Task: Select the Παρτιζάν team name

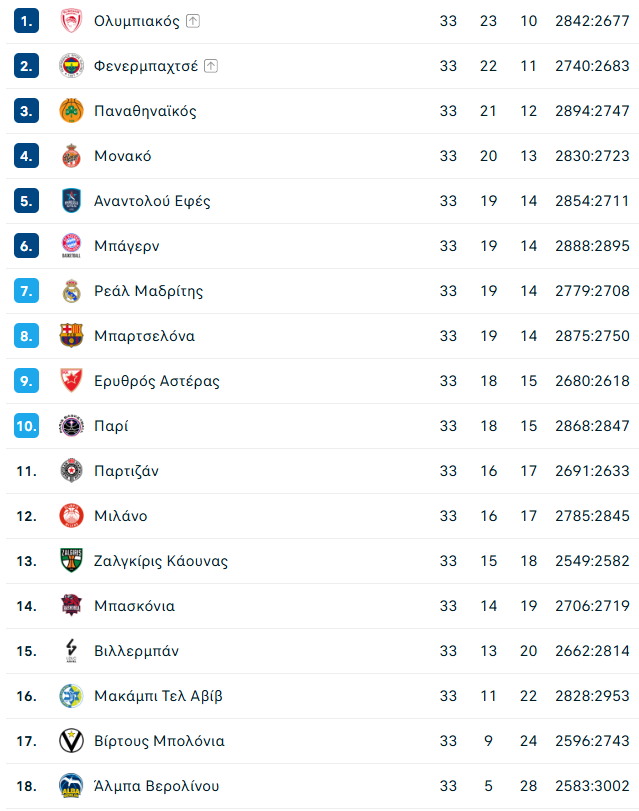Action: 126,471
